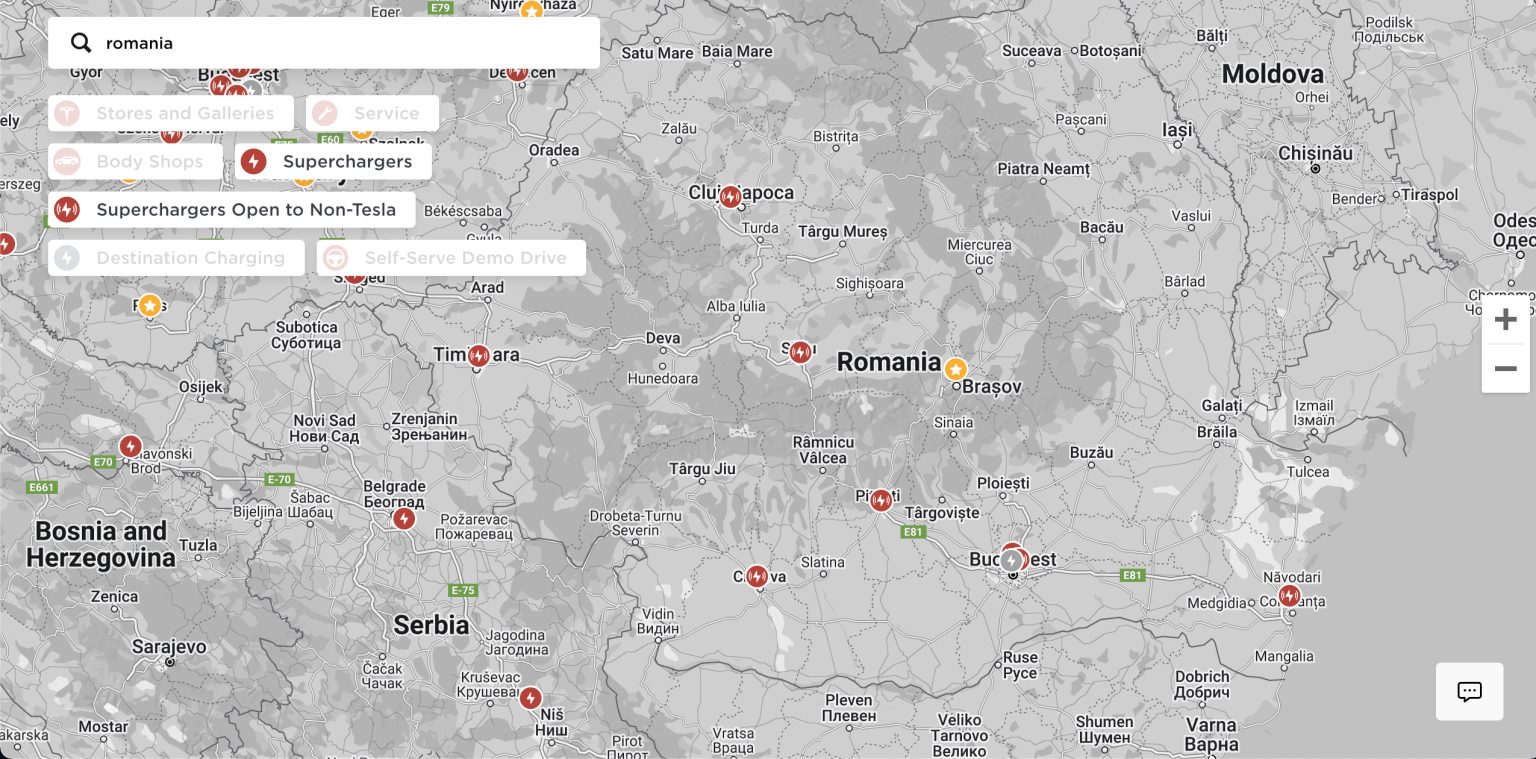1536x759 pixels.
Task: Click the Oradea city label
Action: click(x=554, y=150)
